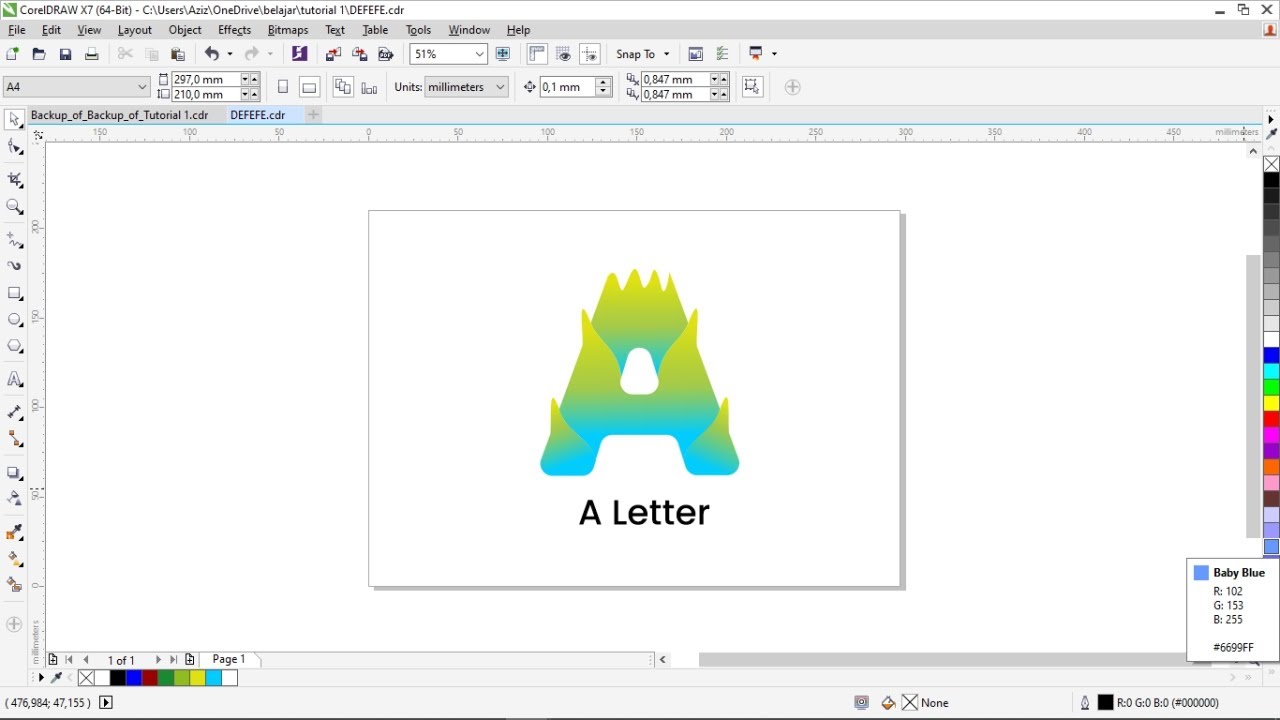Toggle Show grid button
This screenshot has width=1280, height=720.
click(563, 54)
